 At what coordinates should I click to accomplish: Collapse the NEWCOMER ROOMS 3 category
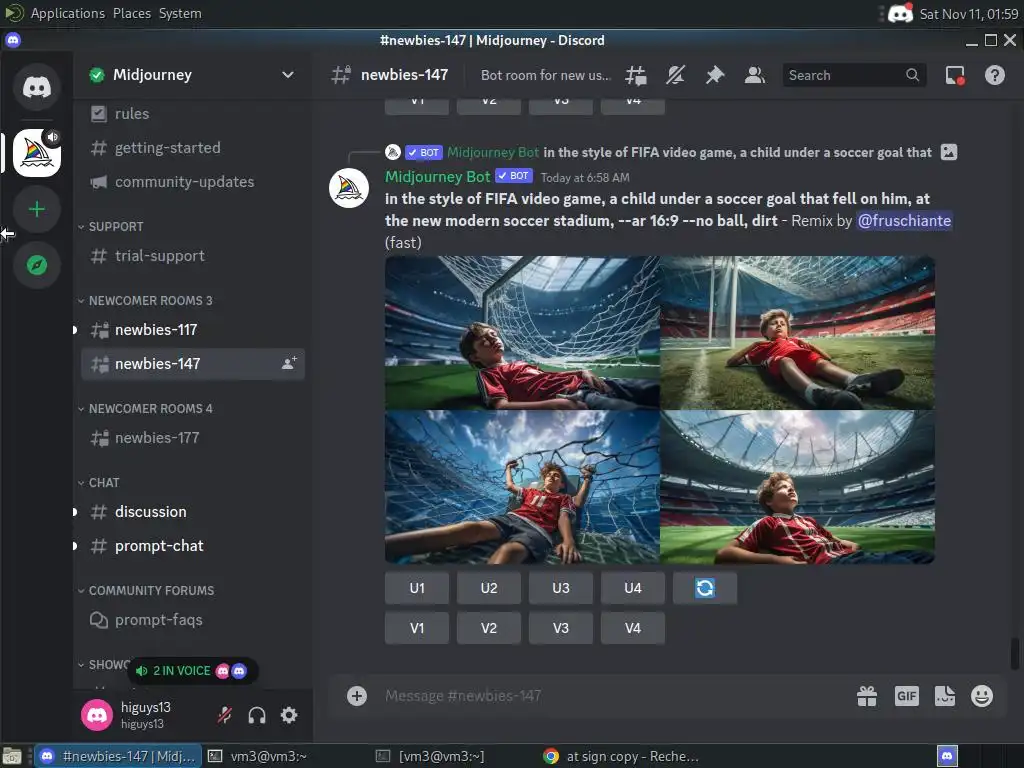(150, 300)
